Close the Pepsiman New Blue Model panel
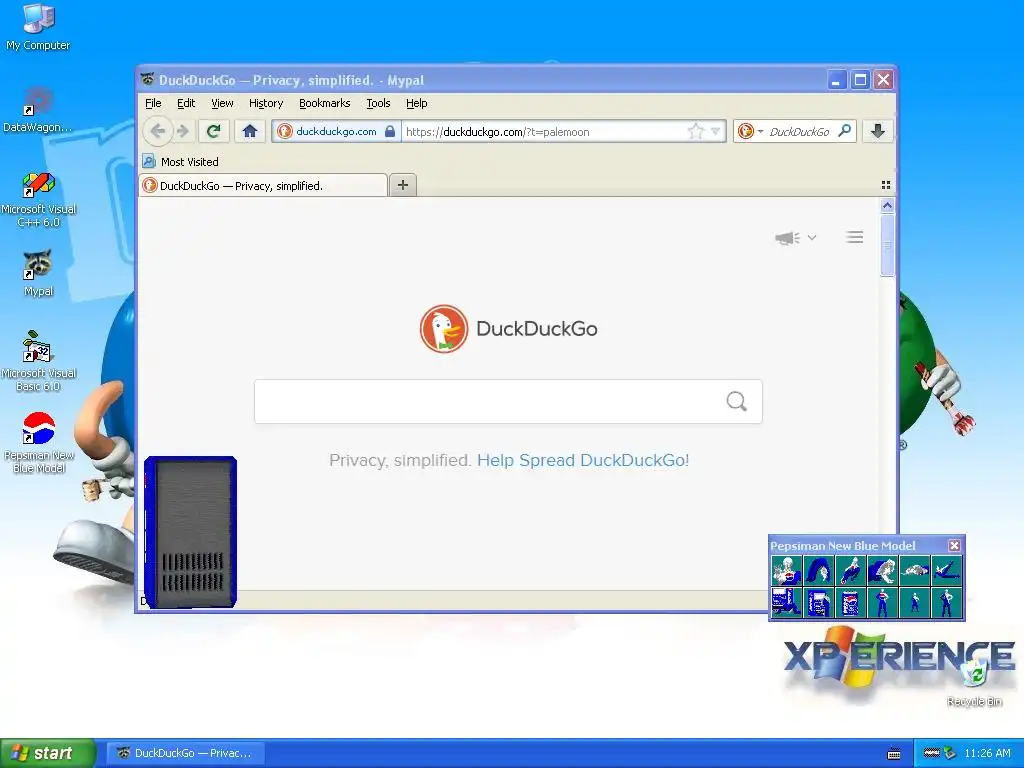Image resolution: width=1024 pixels, height=768 pixels. pyautogui.click(x=954, y=545)
